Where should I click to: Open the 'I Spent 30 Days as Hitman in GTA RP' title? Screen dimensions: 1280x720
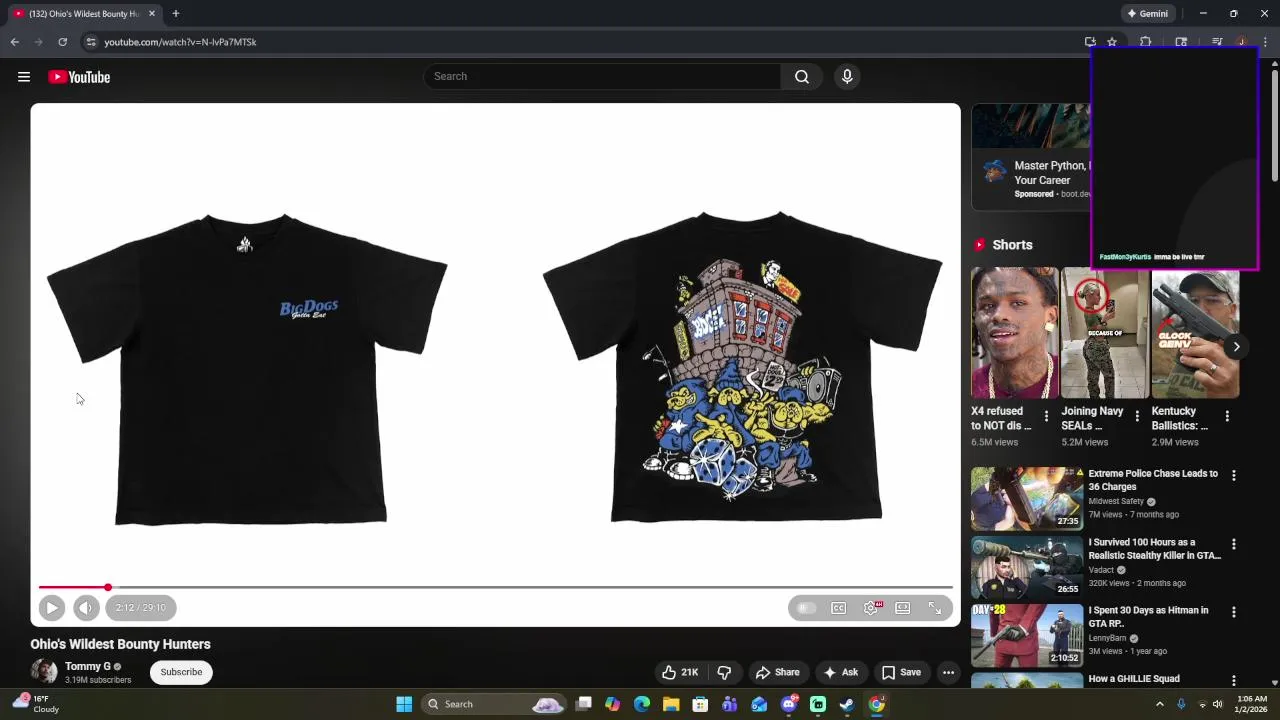(x=1148, y=617)
